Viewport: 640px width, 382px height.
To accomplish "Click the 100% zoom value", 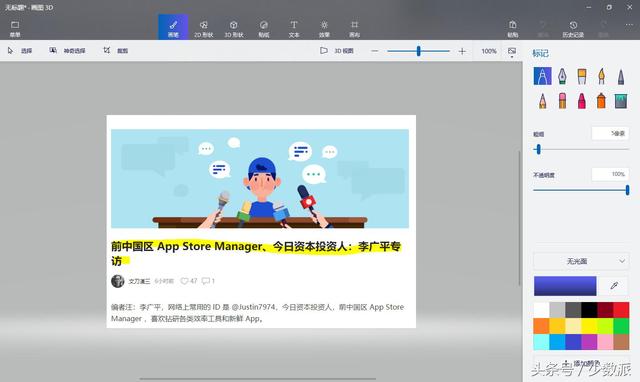I will click(x=489, y=51).
